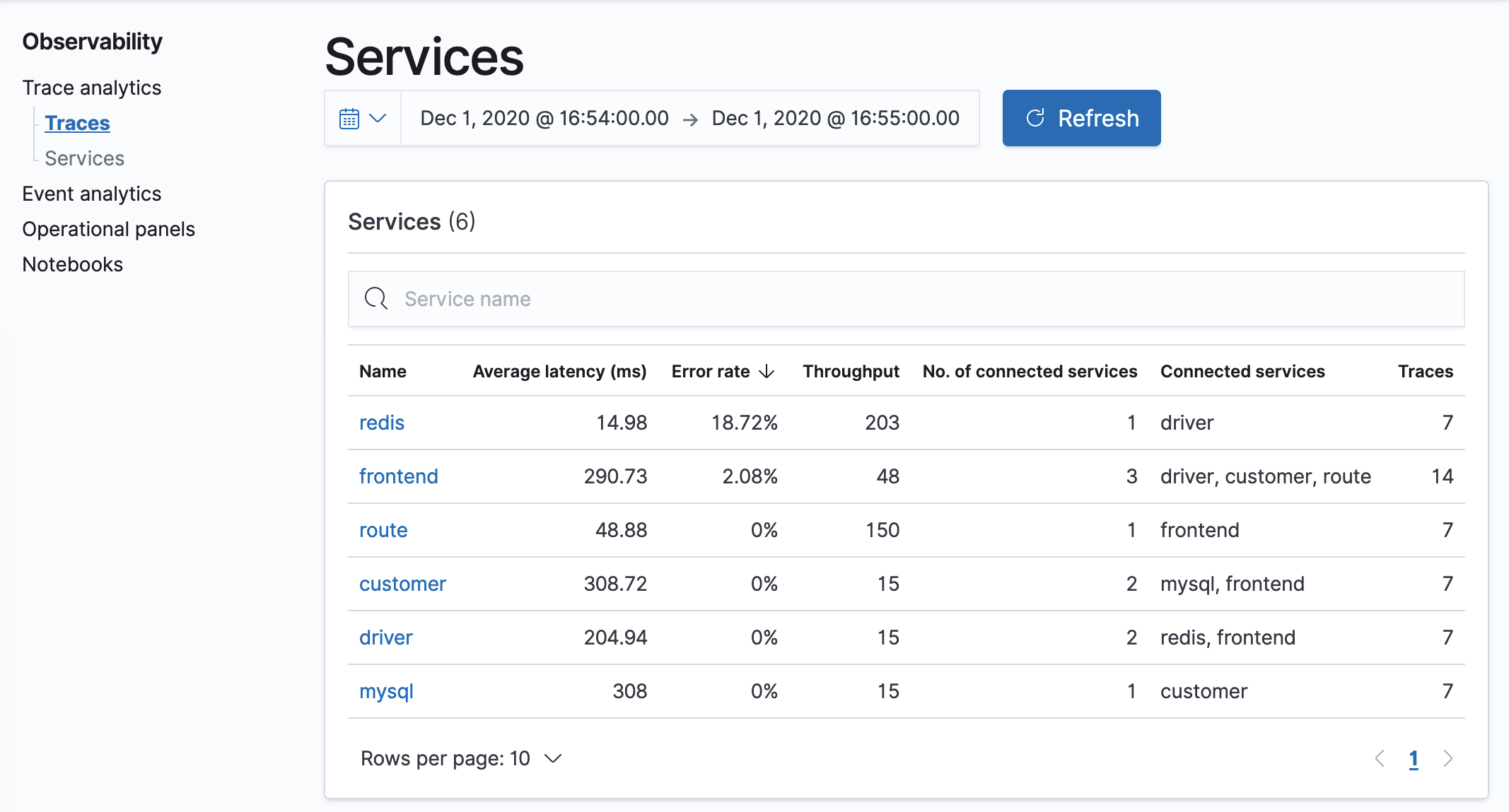Click the Services (6) table title

(x=412, y=222)
